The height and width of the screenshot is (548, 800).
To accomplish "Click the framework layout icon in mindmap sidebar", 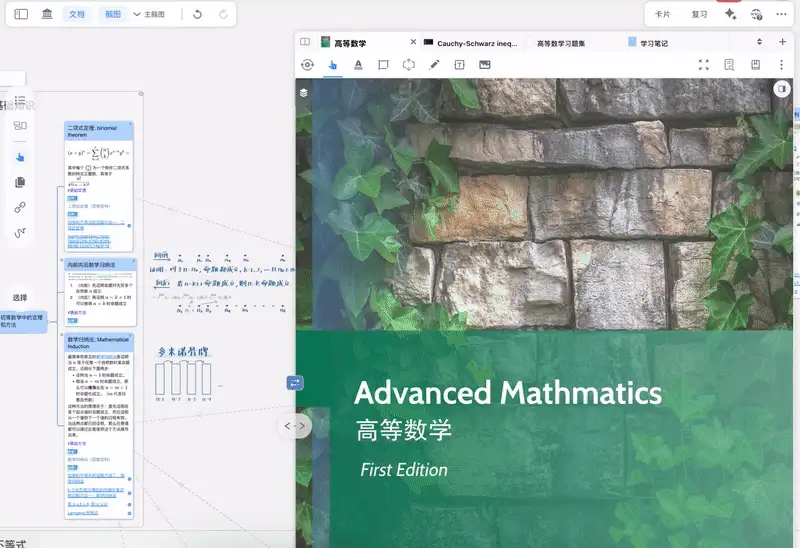I will point(20,126).
